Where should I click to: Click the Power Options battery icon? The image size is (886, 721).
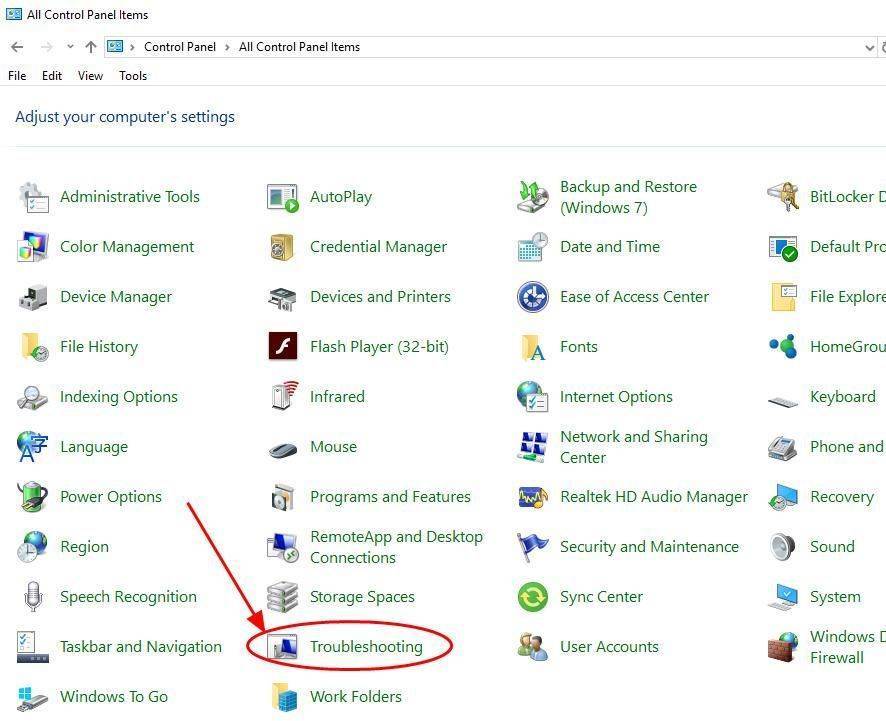pos(33,497)
